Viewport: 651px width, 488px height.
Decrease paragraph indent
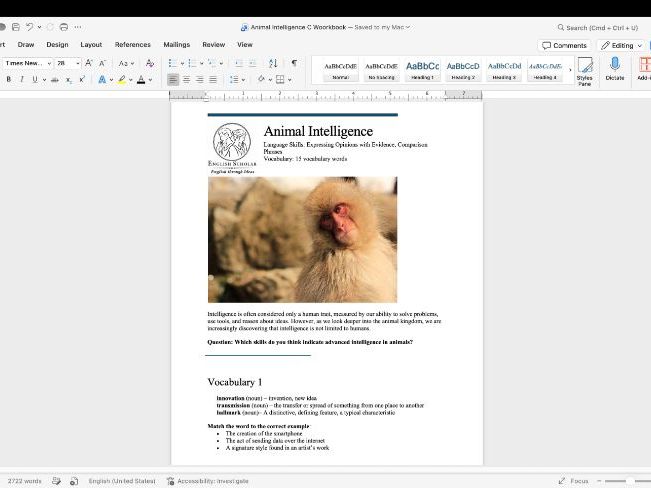click(x=239, y=63)
